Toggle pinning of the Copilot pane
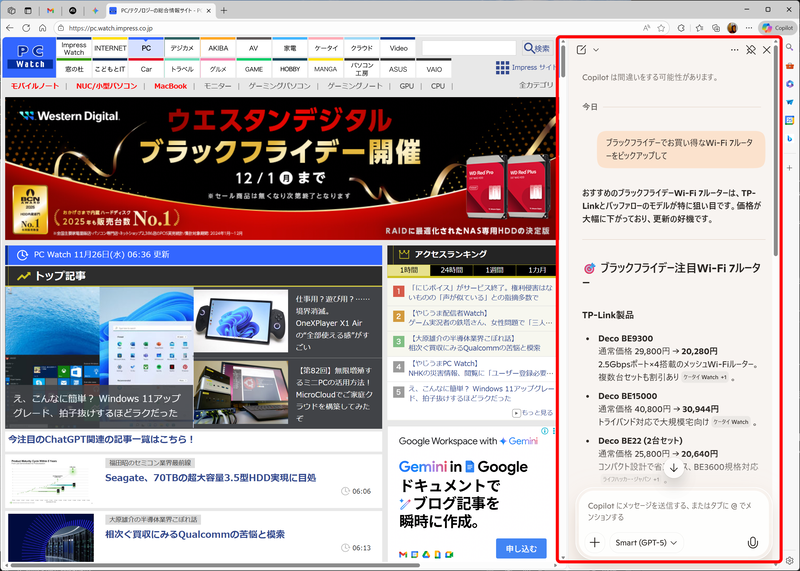 click(751, 49)
